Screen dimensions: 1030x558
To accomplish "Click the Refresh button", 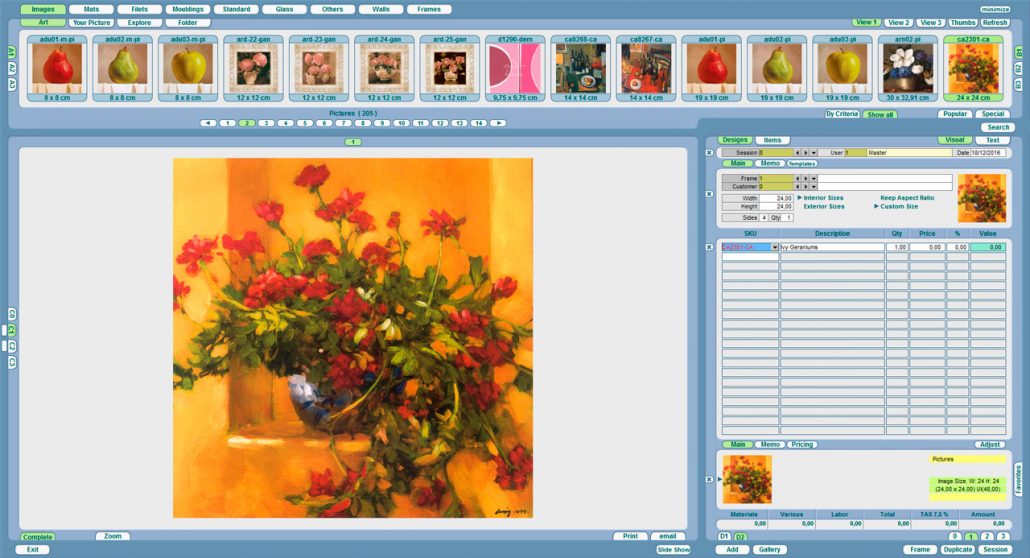I will pos(995,22).
